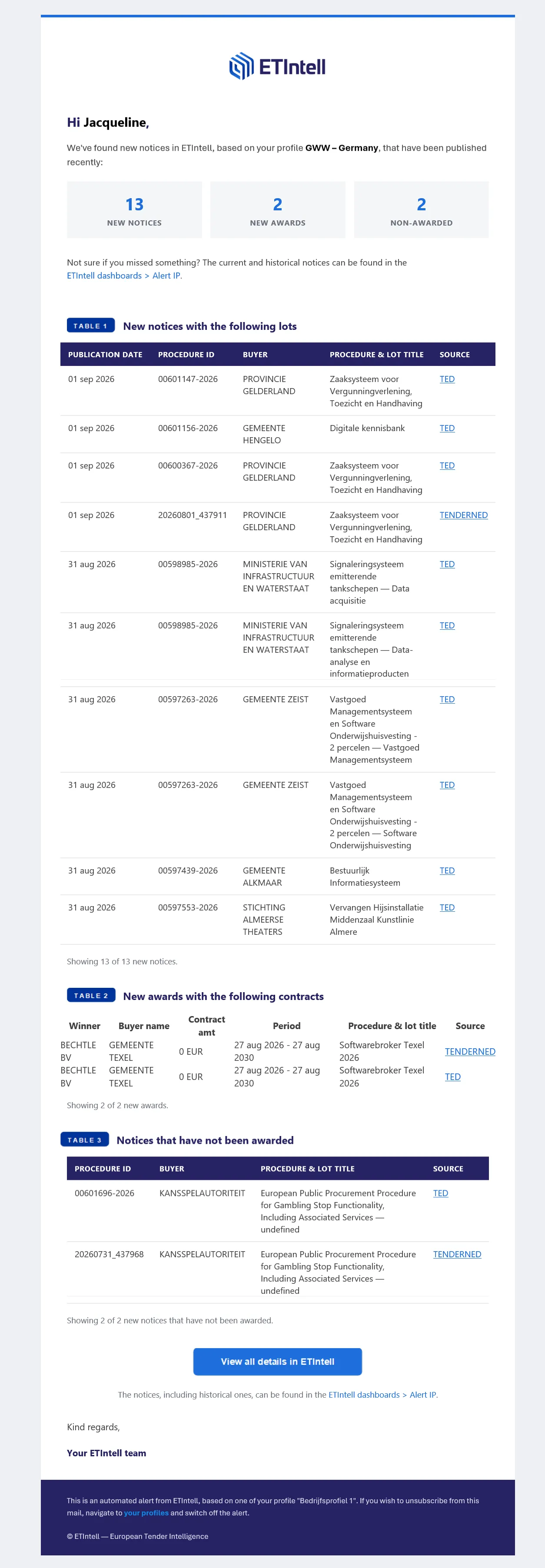Open TENDERNED link for procedure 20260801_437911
545x1568 pixels.
[x=463, y=515]
